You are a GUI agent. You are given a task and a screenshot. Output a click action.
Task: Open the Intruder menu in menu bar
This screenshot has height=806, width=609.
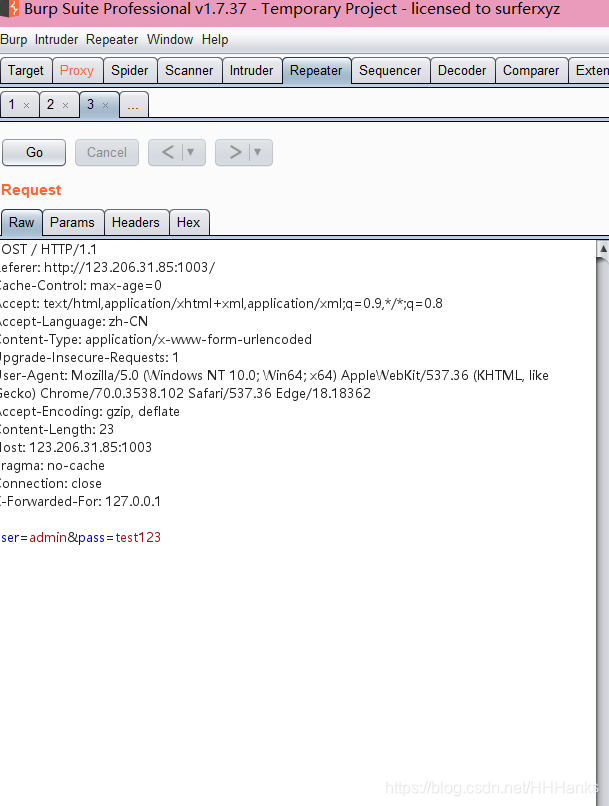click(57, 40)
